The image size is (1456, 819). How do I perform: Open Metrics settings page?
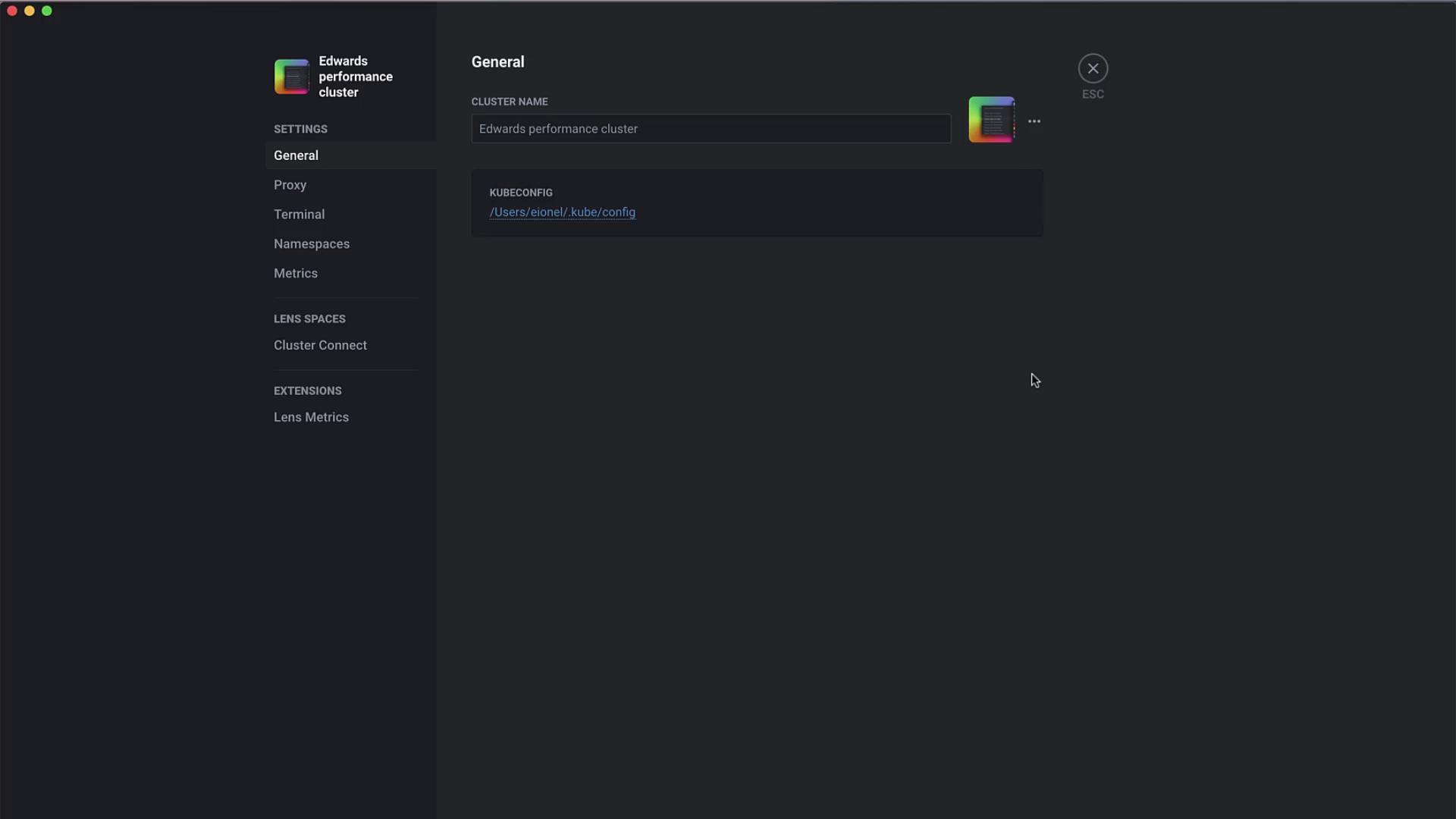coord(295,274)
